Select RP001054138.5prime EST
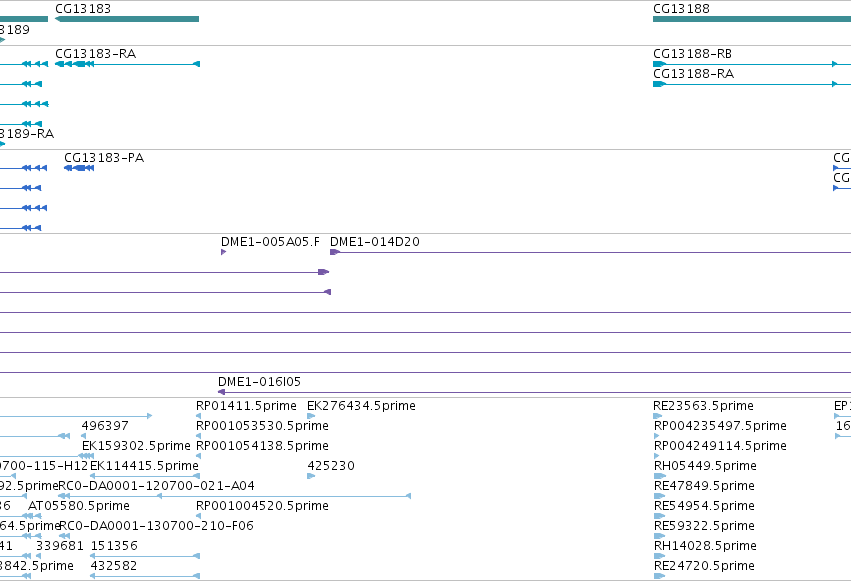Screen dimensions: 851x581 pos(262,446)
